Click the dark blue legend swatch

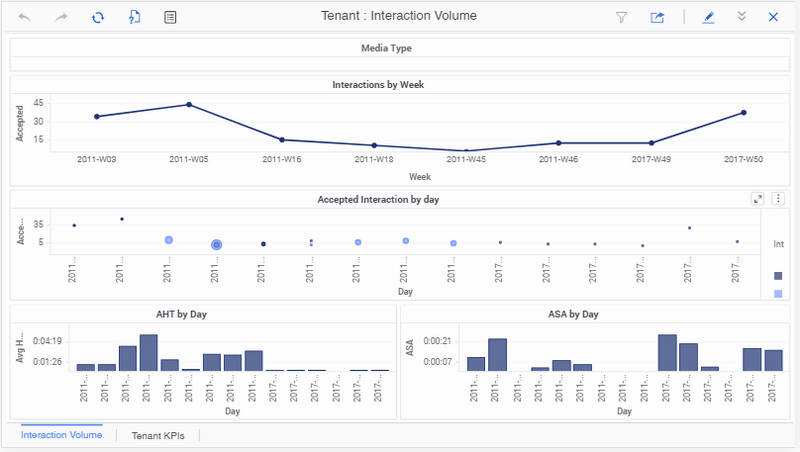pos(779,275)
